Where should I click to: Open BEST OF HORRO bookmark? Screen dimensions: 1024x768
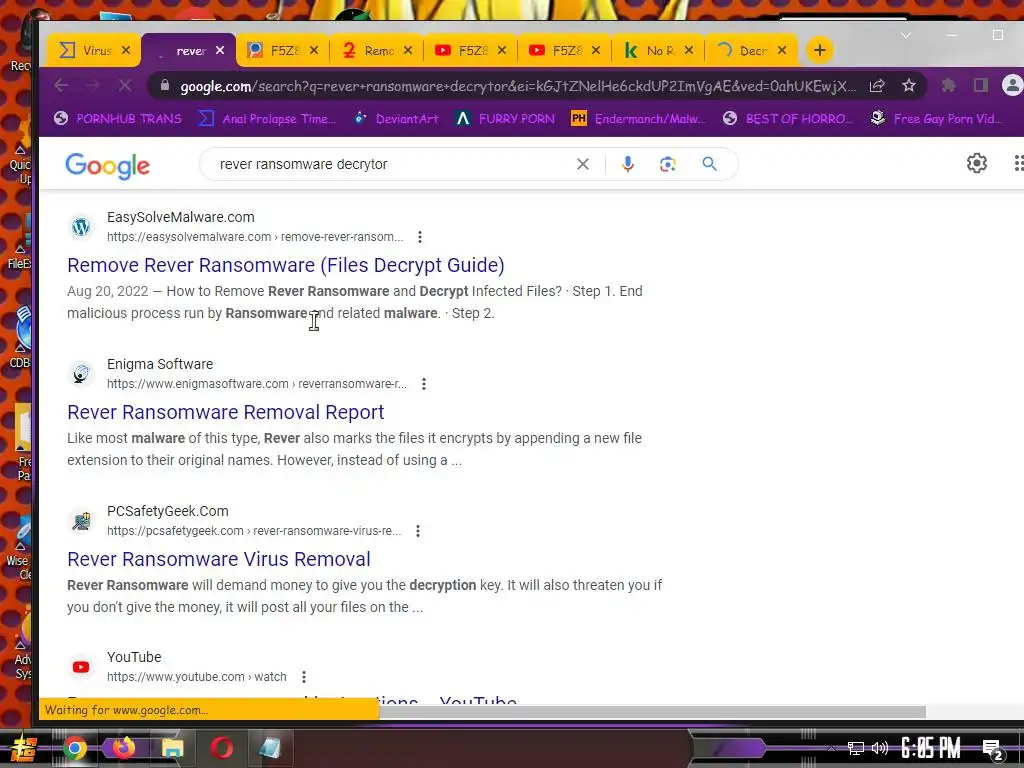tap(788, 118)
